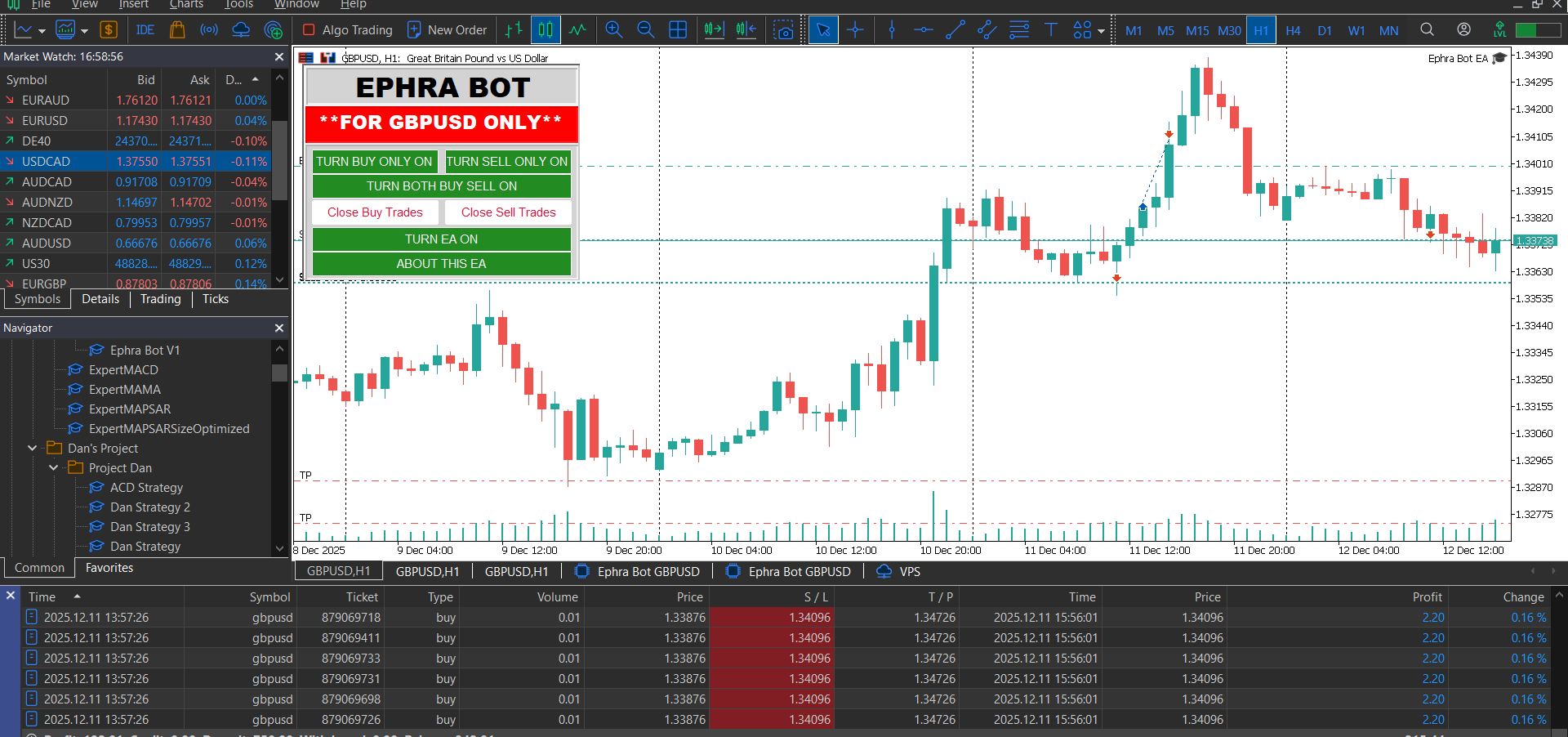Switch timeframe to H4
This screenshot has width=1568, height=737.
(x=1293, y=31)
